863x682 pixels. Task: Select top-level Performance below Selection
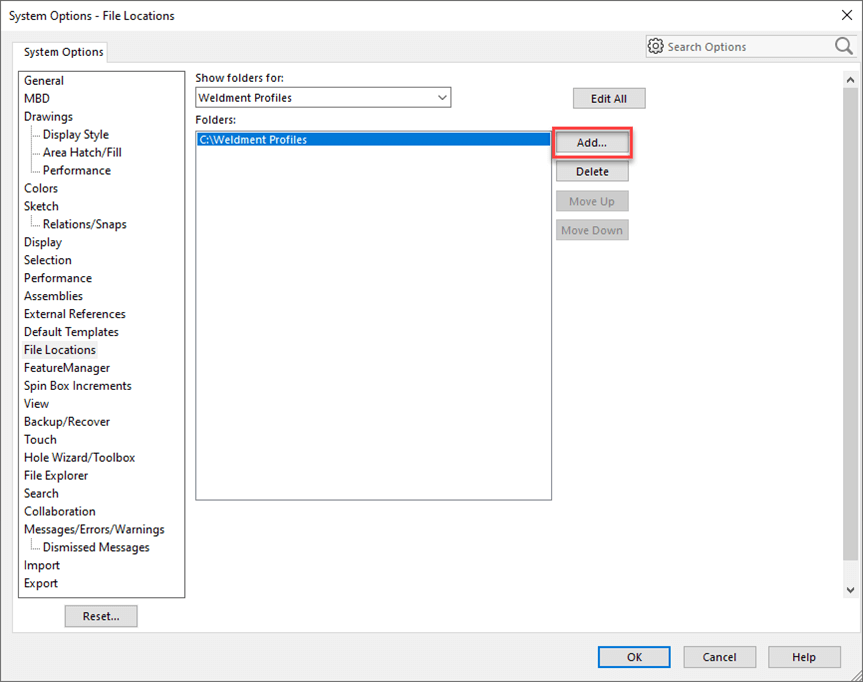(58, 278)
